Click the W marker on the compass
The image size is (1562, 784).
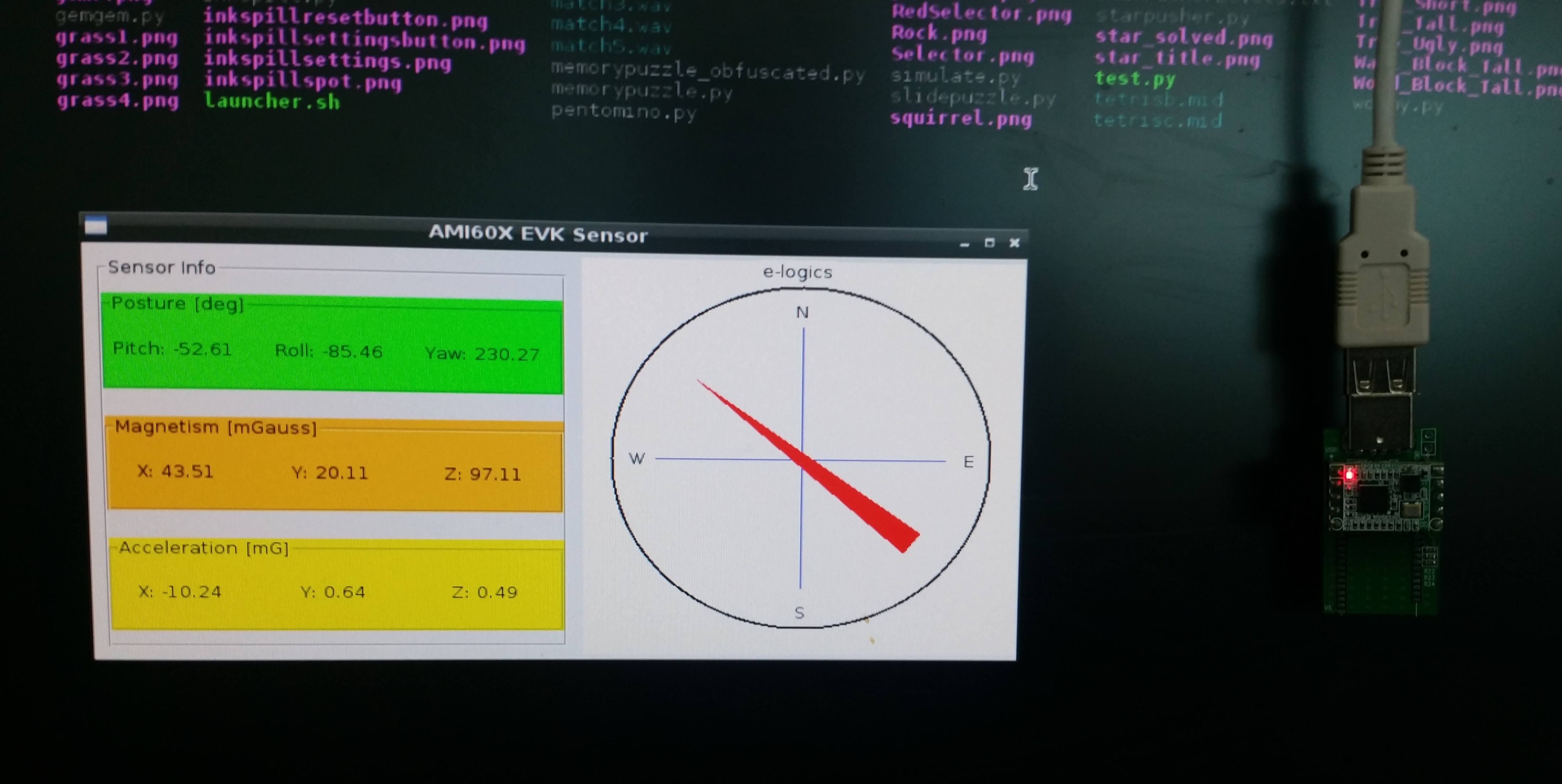pos(637,458)
